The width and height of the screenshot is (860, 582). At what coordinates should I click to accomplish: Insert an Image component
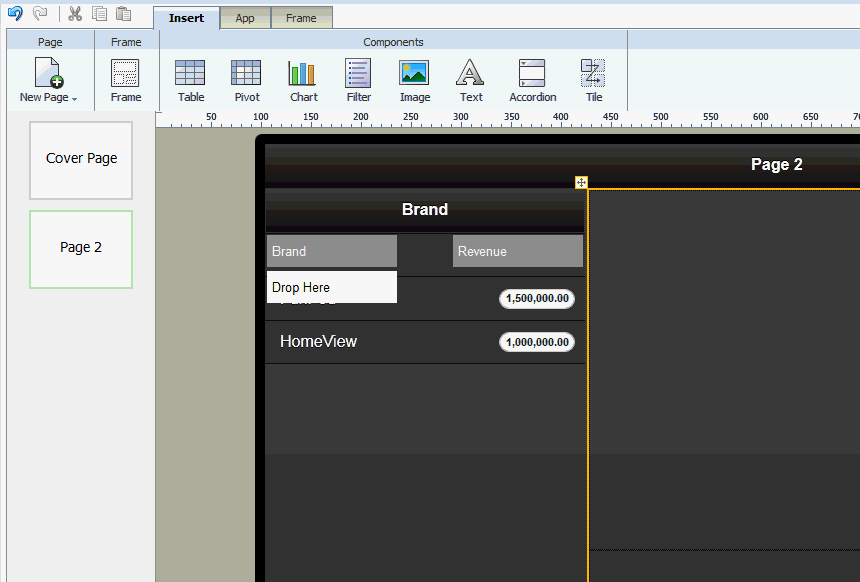coord(415,80)
